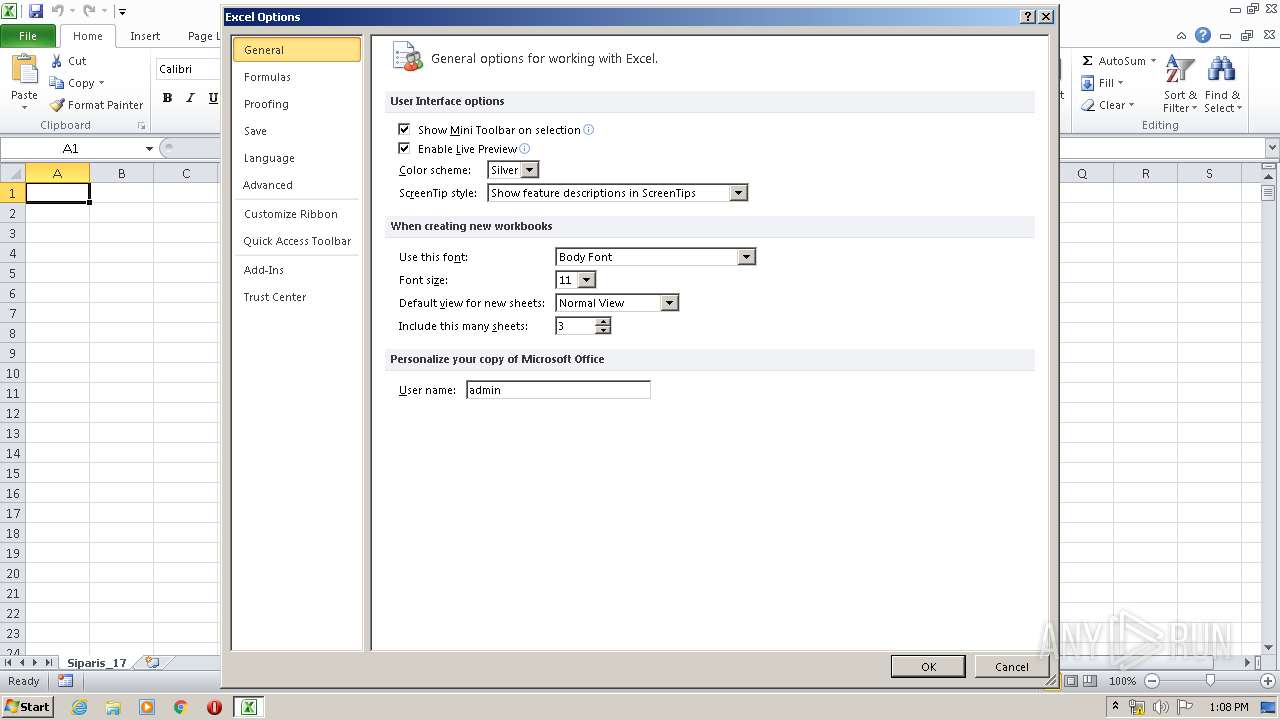This screenshot has width=1280, height=720.
Task: Open the Clipboard group dialog launcher
Action: [141, 126]
